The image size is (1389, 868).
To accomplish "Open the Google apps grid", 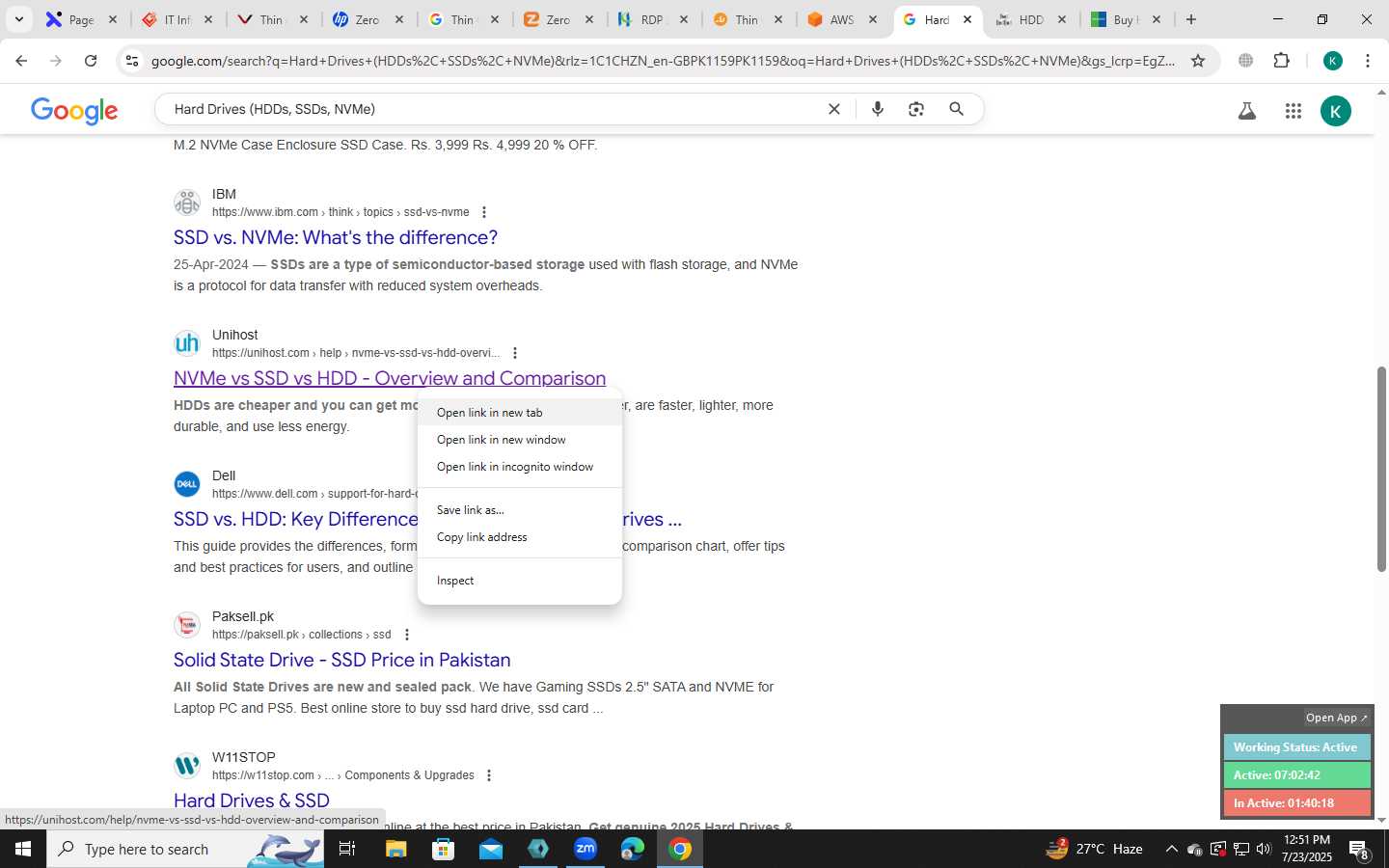I will point(1294,111).
